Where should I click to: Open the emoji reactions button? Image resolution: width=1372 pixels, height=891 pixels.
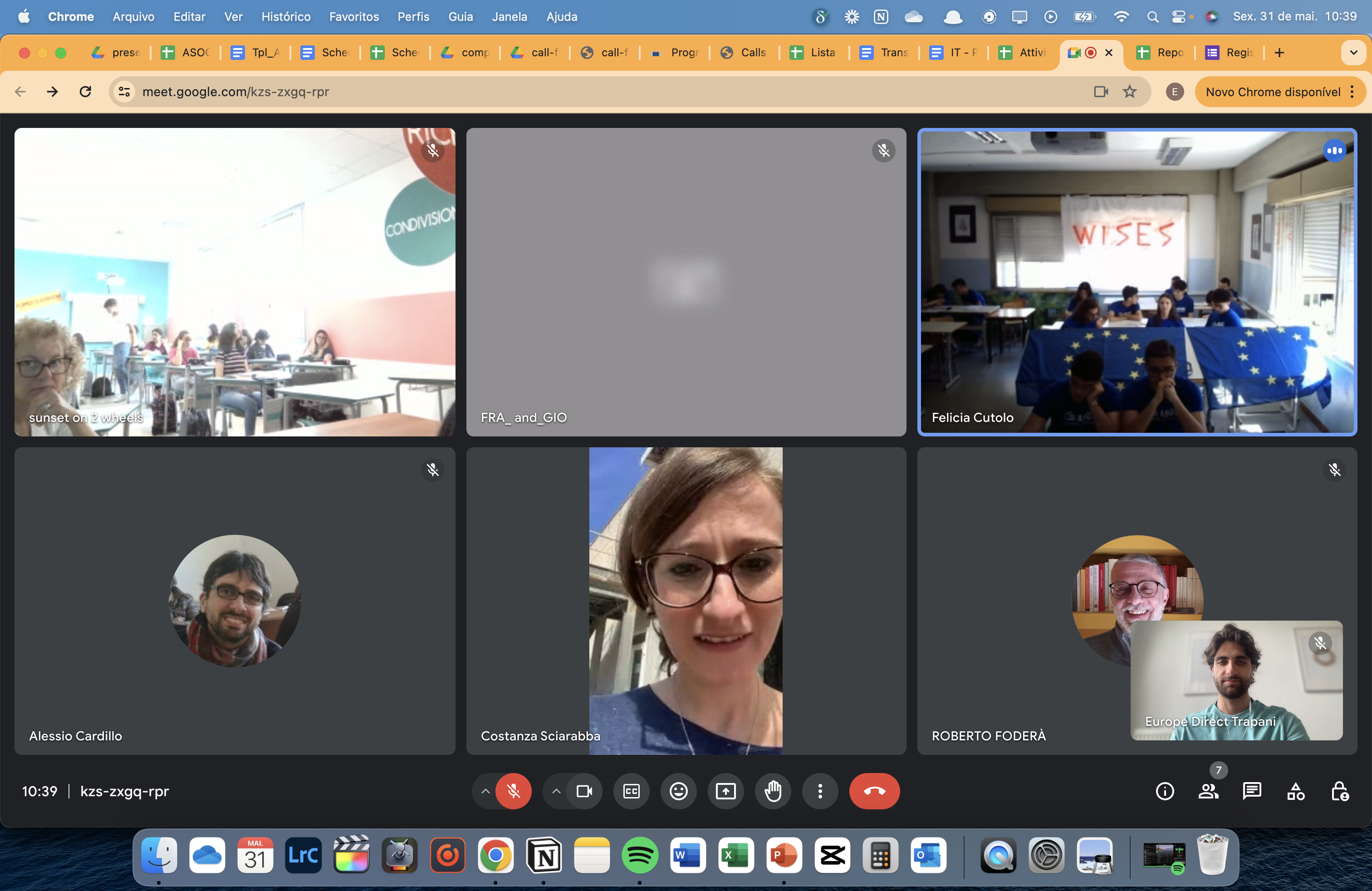click(678, 791)
